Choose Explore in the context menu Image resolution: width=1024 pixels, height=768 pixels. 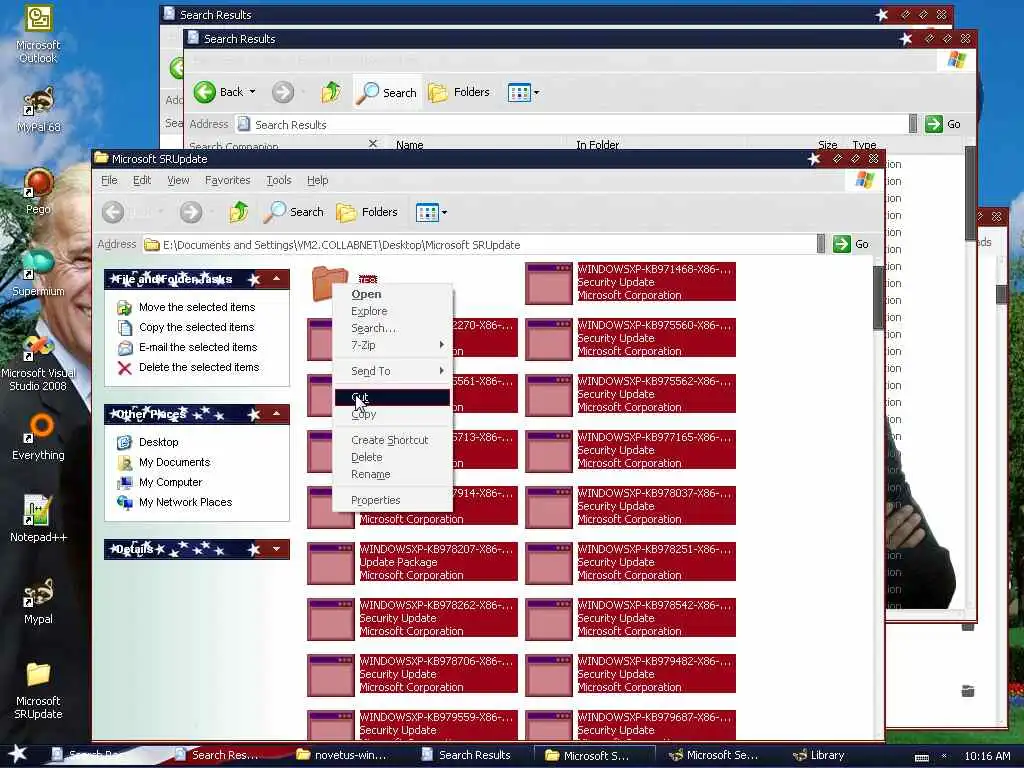tap(392, 311)
